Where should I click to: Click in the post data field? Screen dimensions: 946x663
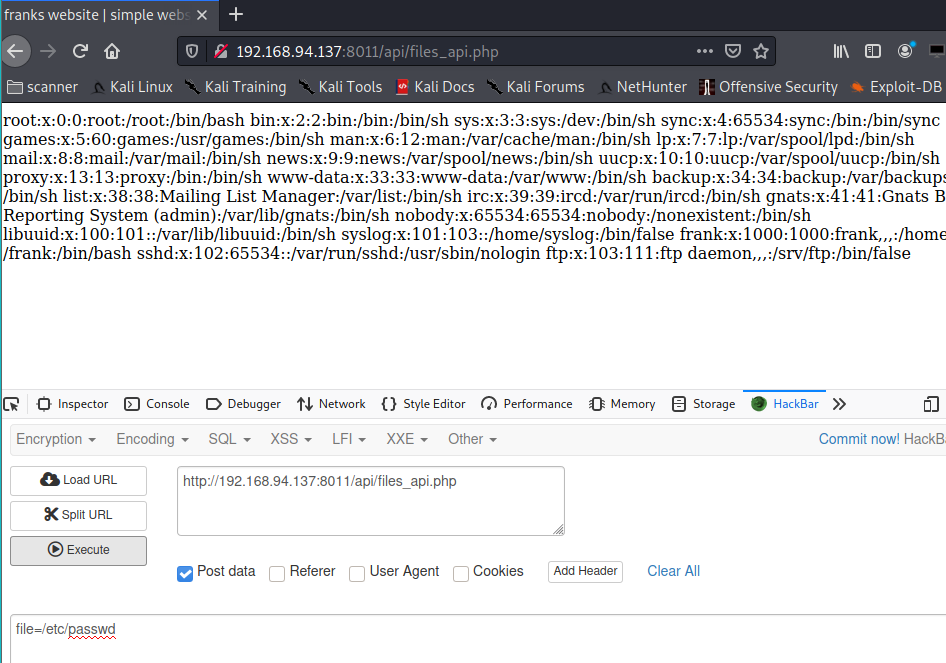(x=478, y=638)
